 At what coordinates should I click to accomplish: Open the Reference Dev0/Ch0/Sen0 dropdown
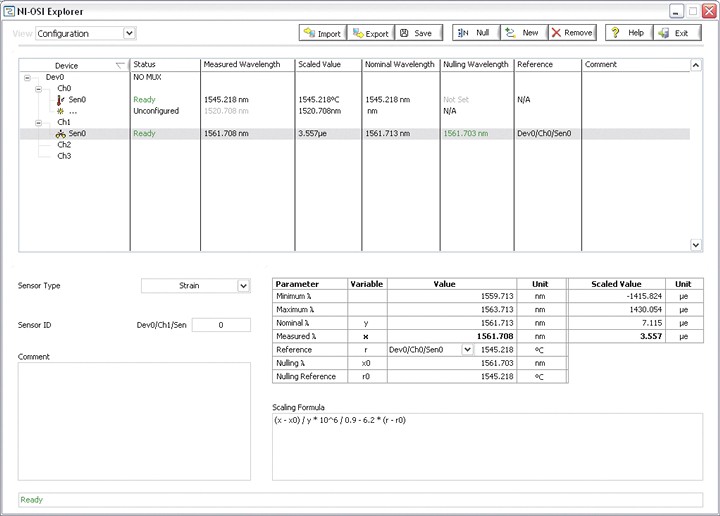point(467,350)
